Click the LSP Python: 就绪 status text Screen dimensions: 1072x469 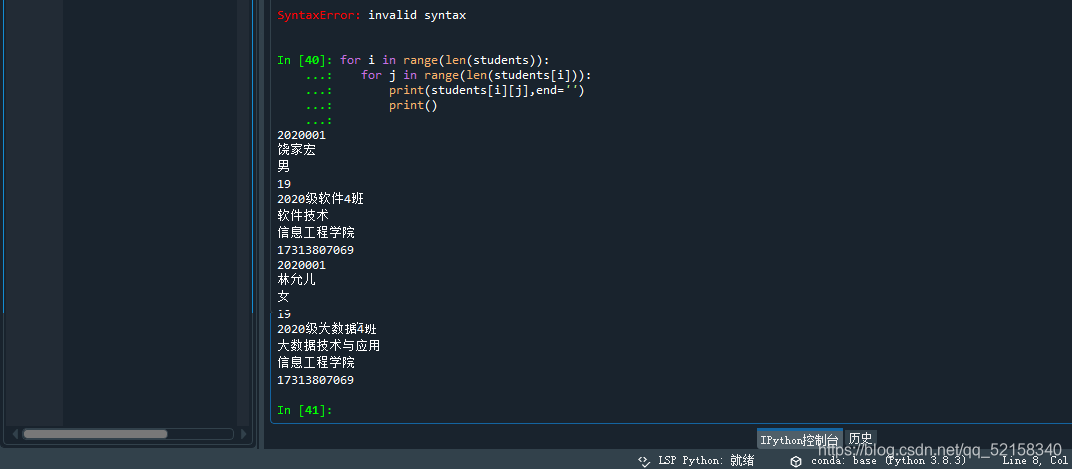click(x=706, y=461)
